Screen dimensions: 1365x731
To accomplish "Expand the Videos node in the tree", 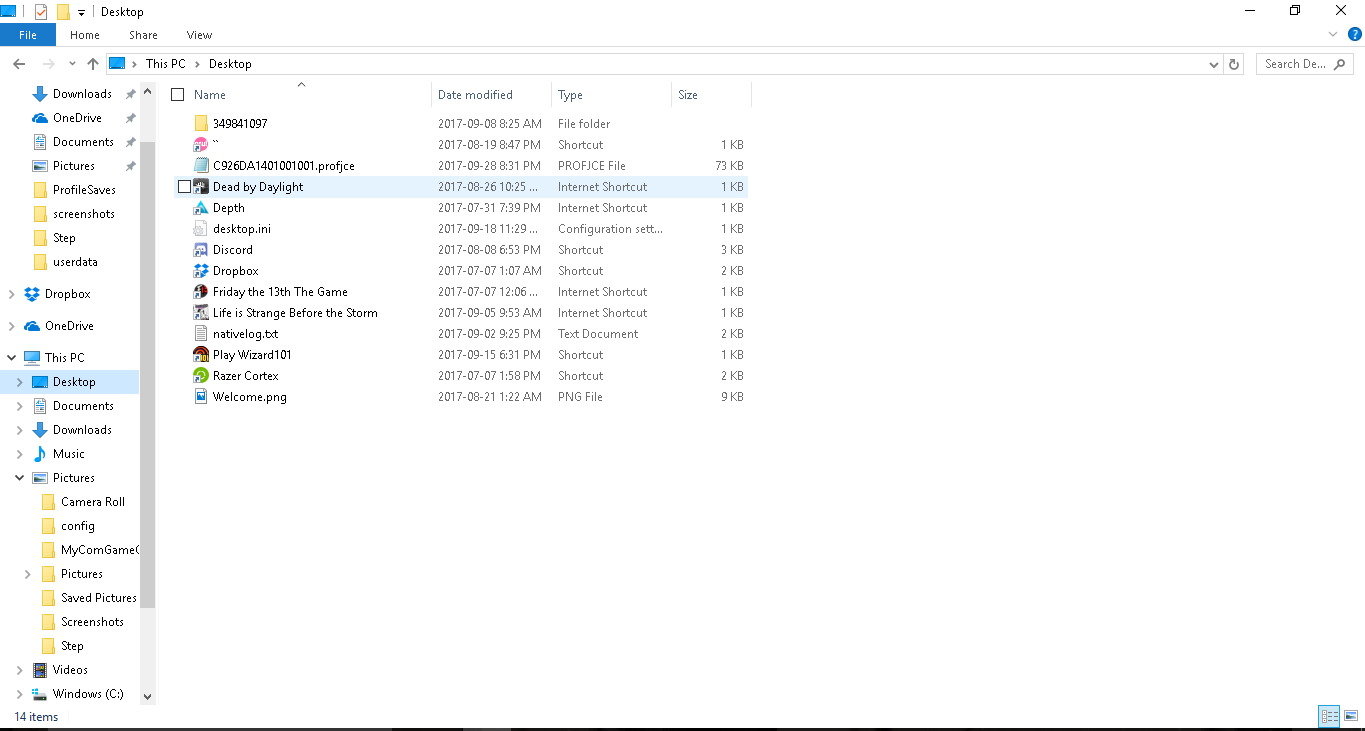I will tap(20, 670).
